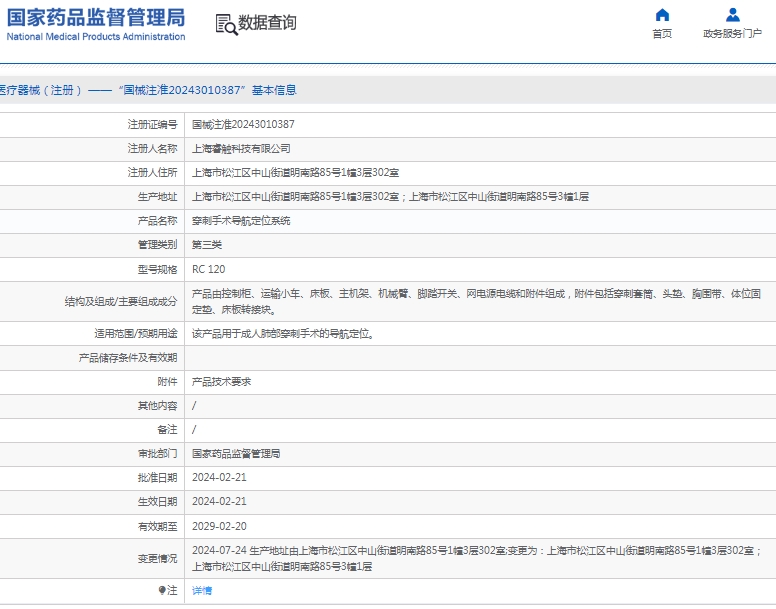Open the 政务服务门户 user icon
This screenshot has width=776, height=609.
point(732,15)
